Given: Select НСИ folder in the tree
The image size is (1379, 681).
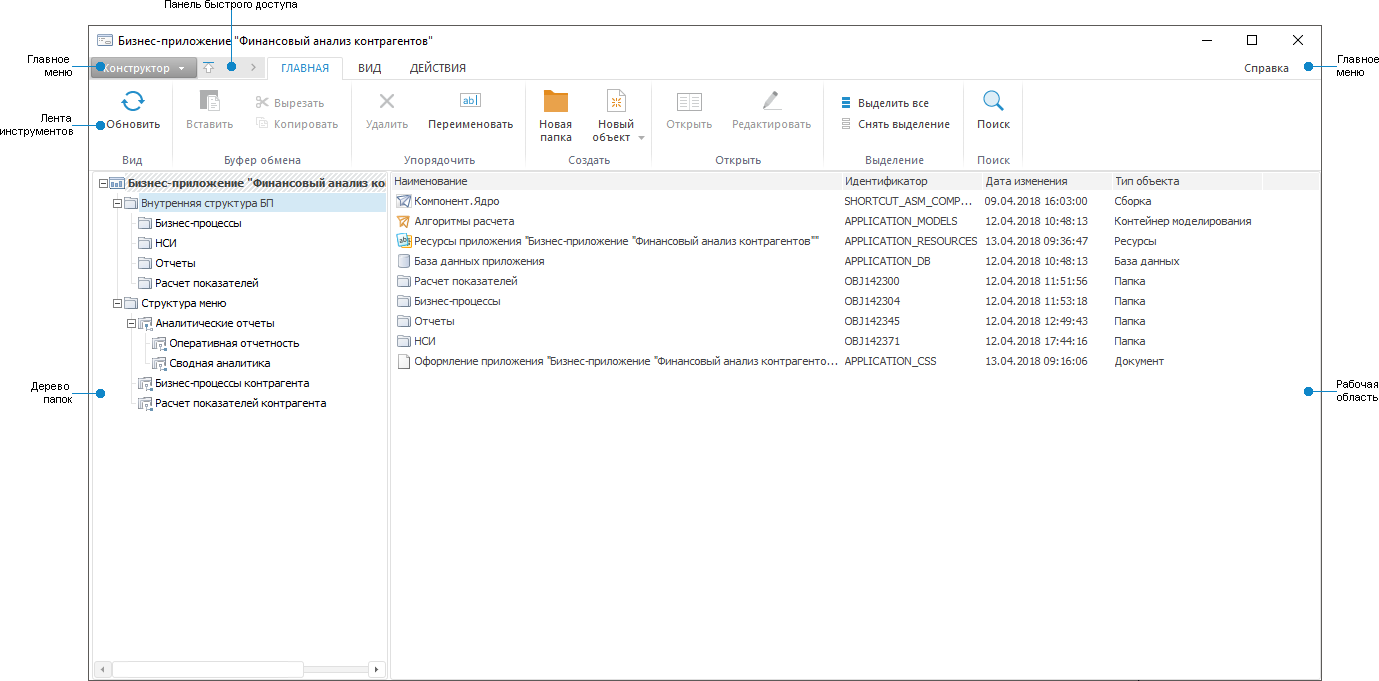Looking at the screenshot, I should [x=166, y=243].
